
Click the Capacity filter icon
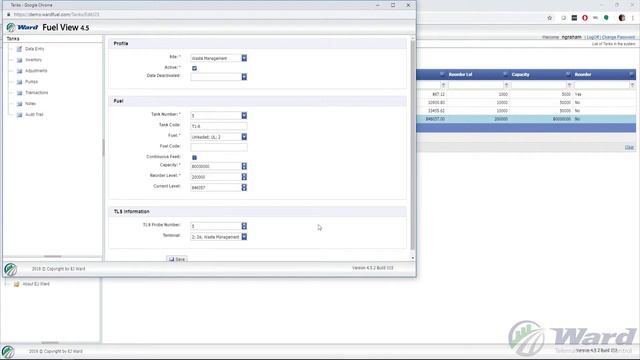[569, 85]
